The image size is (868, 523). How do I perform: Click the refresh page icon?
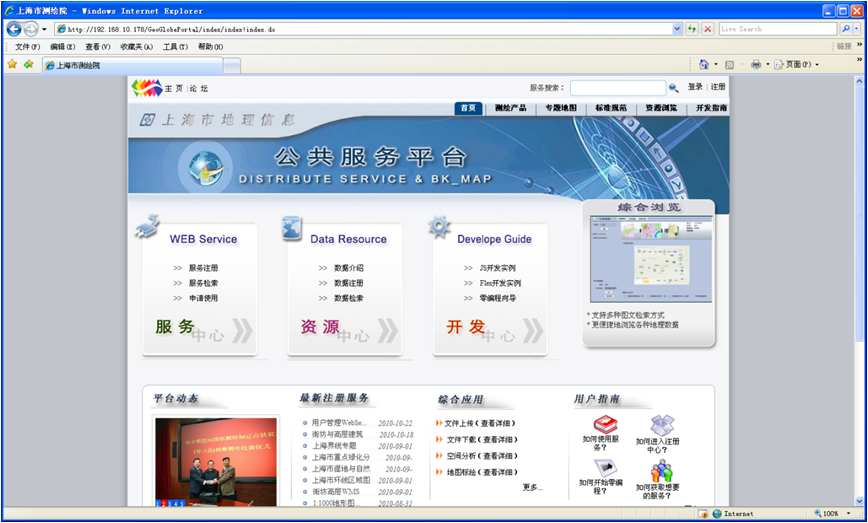(x=691, y=29)
